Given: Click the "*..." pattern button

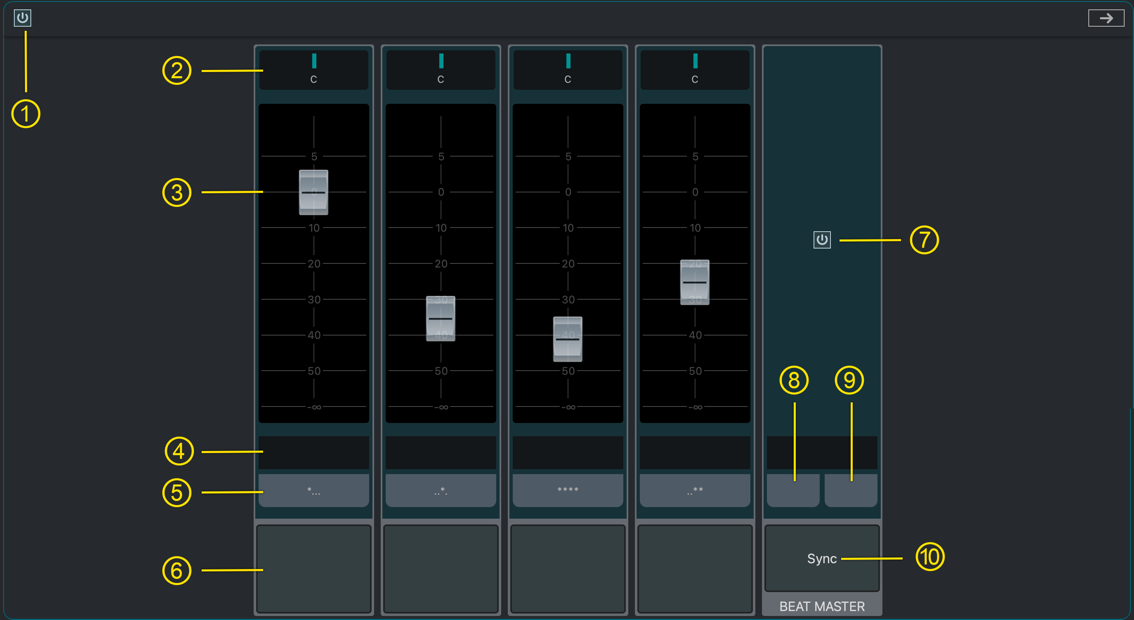Looking at the screenshot, I should pyautogui.click(x=314, y=490).
